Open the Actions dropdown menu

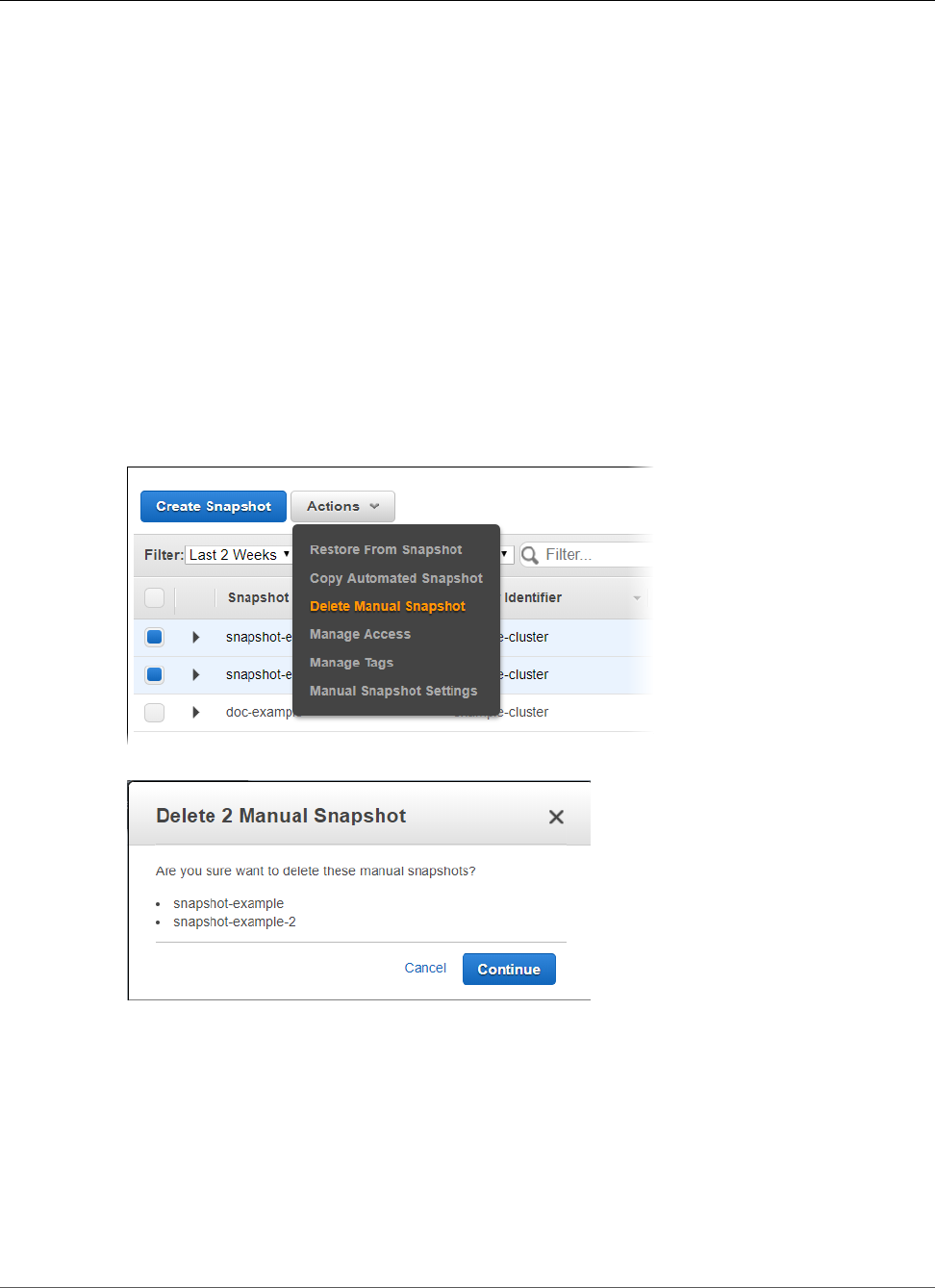(342, 506)
